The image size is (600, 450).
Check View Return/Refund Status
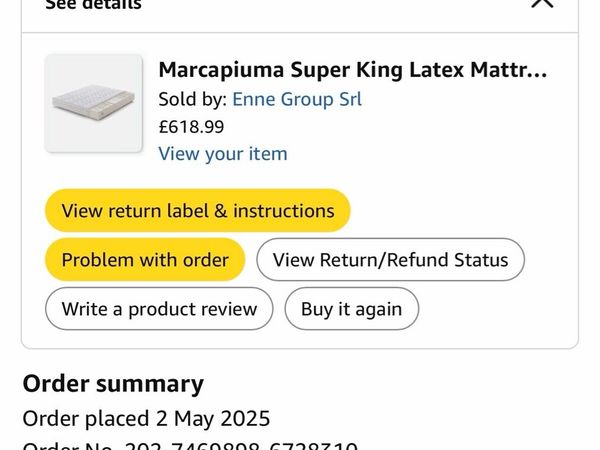(x=390, y=259)
